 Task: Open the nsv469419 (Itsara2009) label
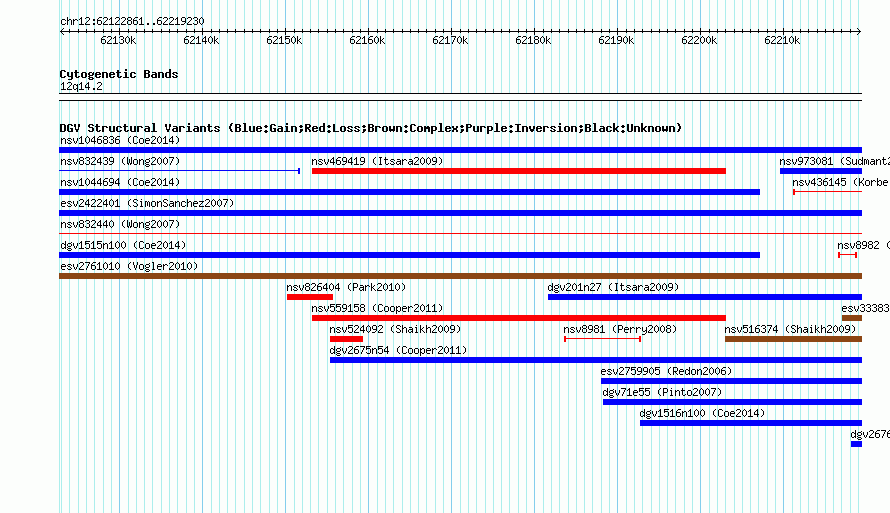377,161
